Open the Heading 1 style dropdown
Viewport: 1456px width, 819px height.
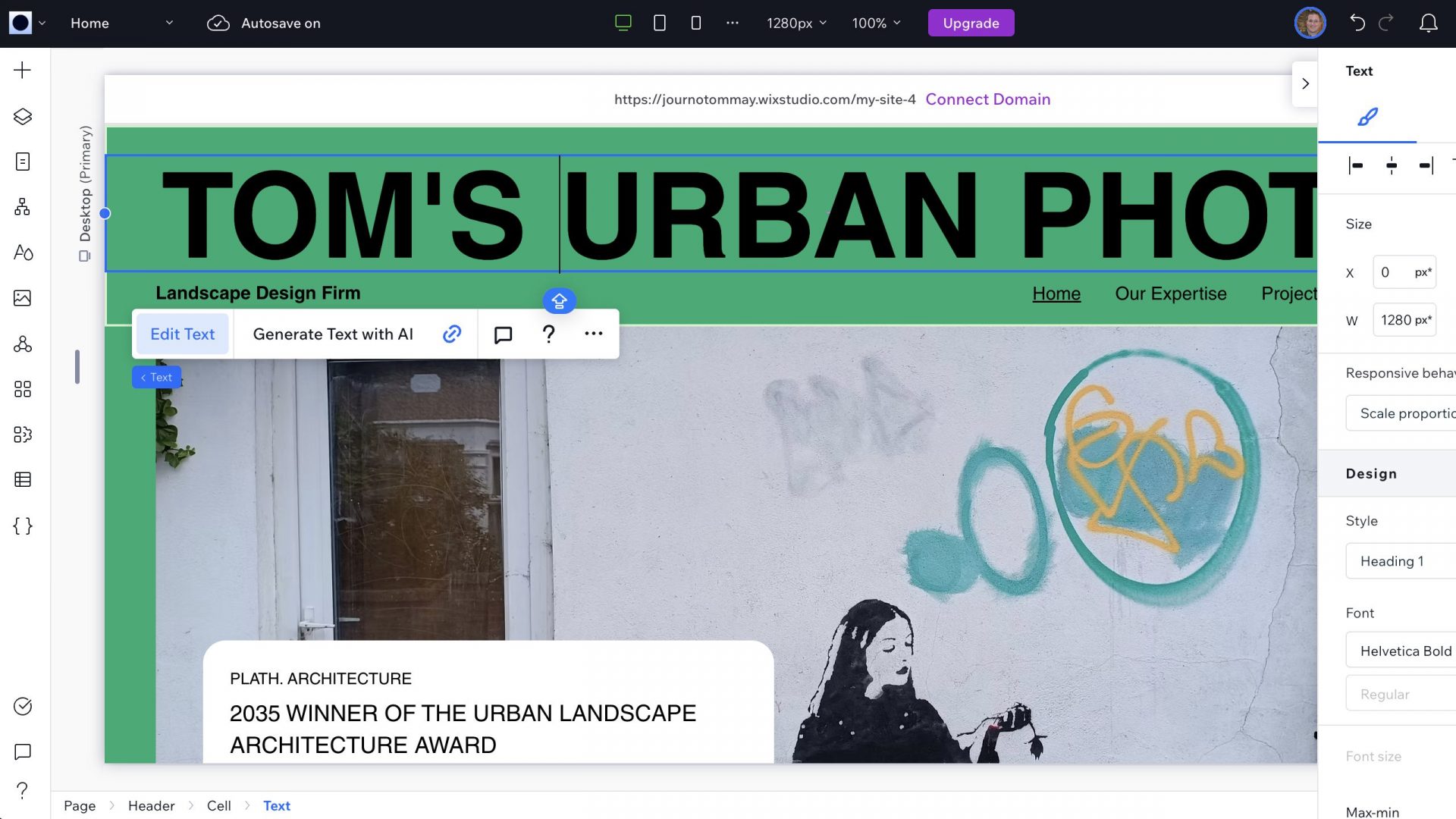click(x=1399, y=561)
